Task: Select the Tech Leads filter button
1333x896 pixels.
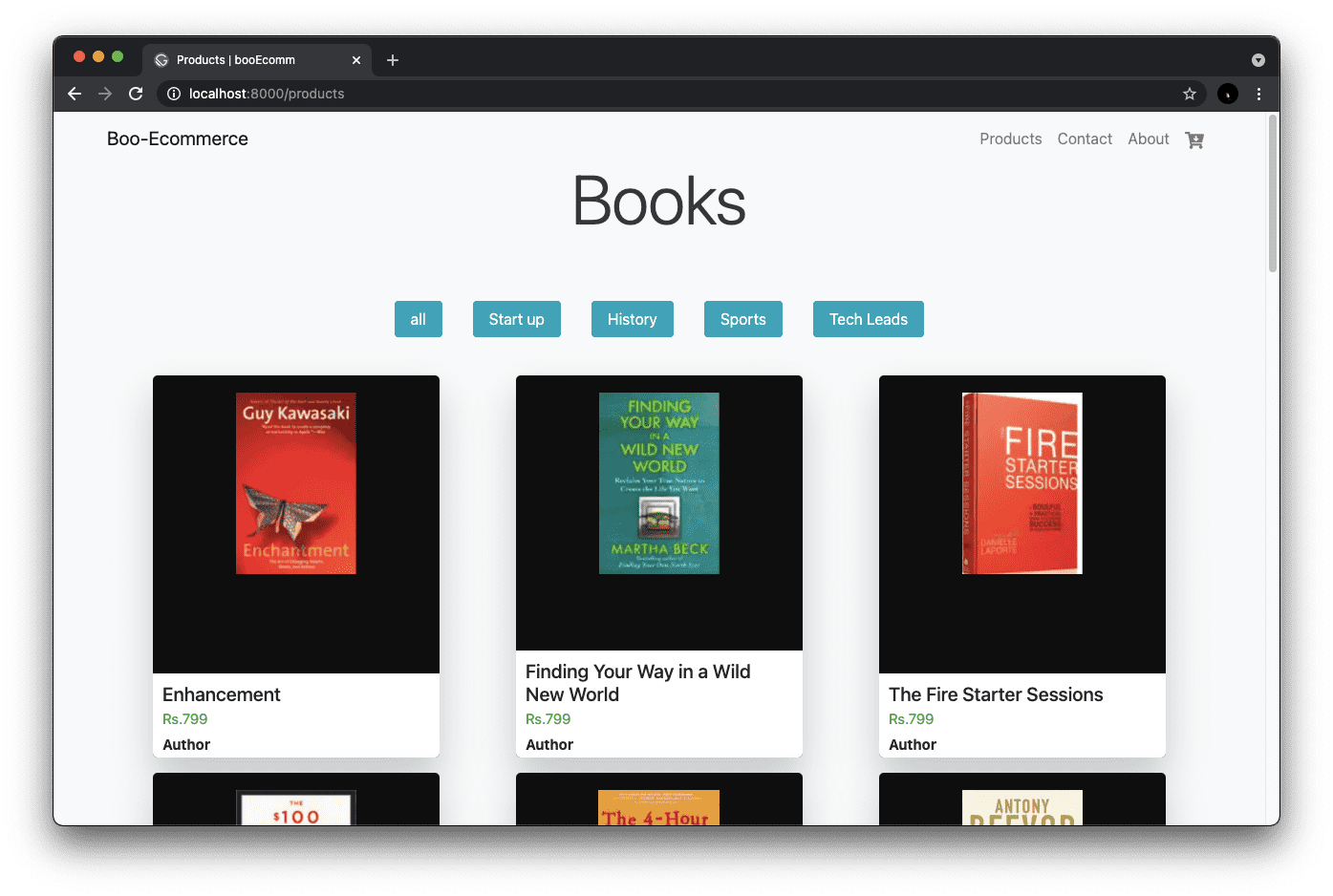Action: 868,319
